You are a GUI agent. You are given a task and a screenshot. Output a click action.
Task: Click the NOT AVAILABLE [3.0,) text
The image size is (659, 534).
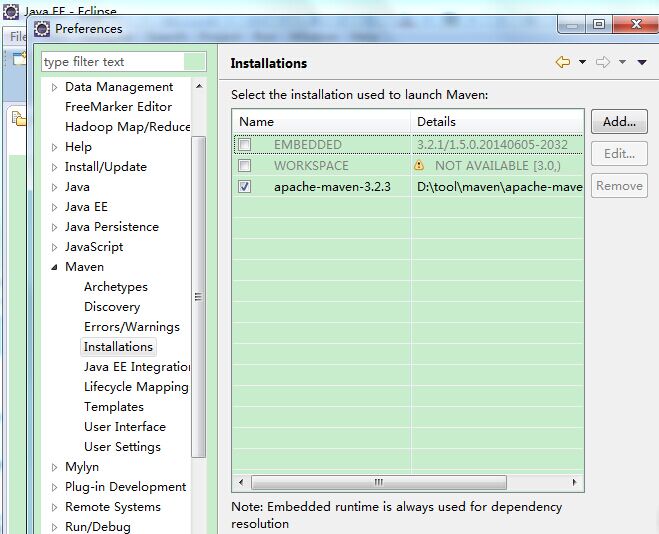[498, 166]
